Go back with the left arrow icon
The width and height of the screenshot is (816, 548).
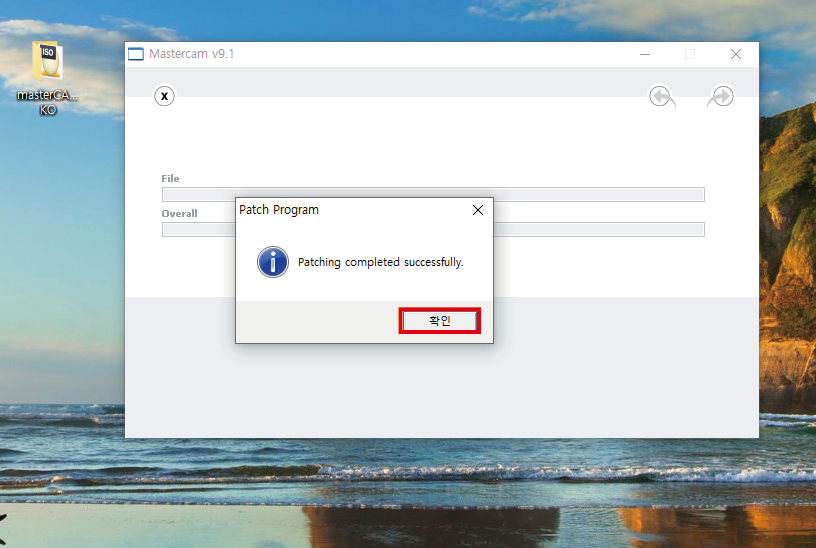coord(662,96)
